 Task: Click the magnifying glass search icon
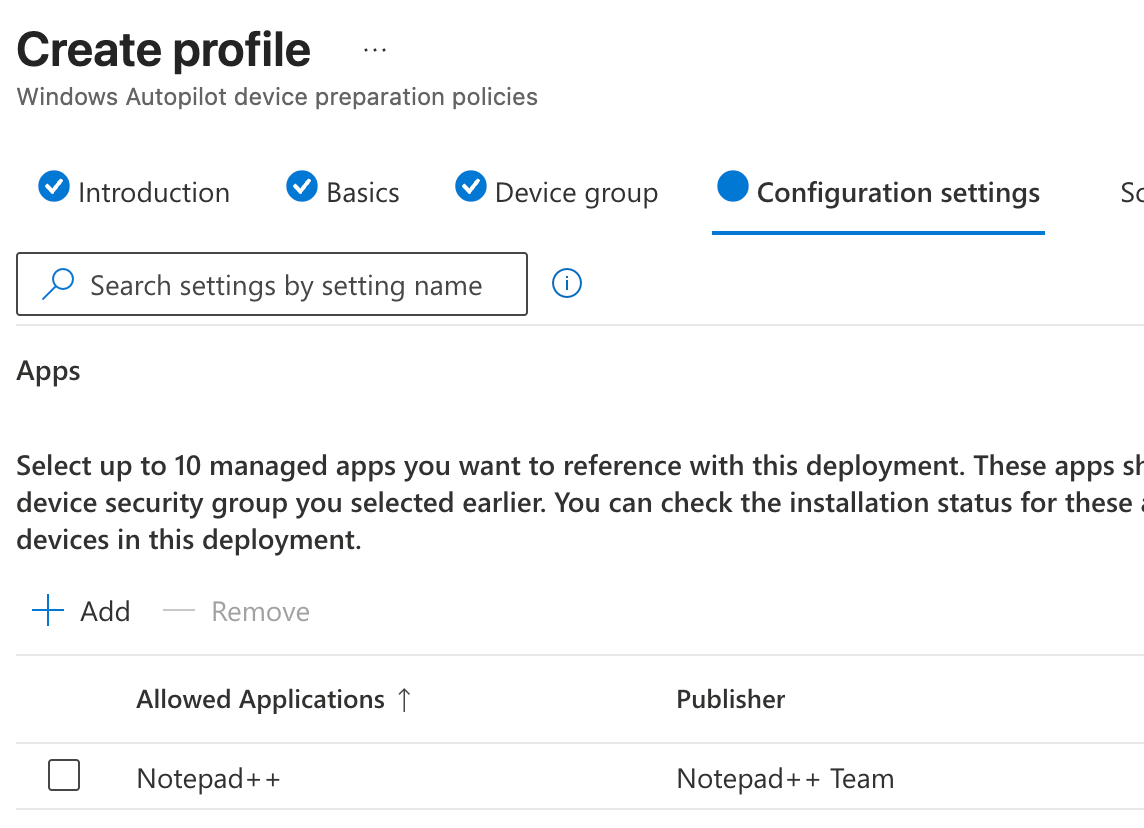(x=58, y=285)
